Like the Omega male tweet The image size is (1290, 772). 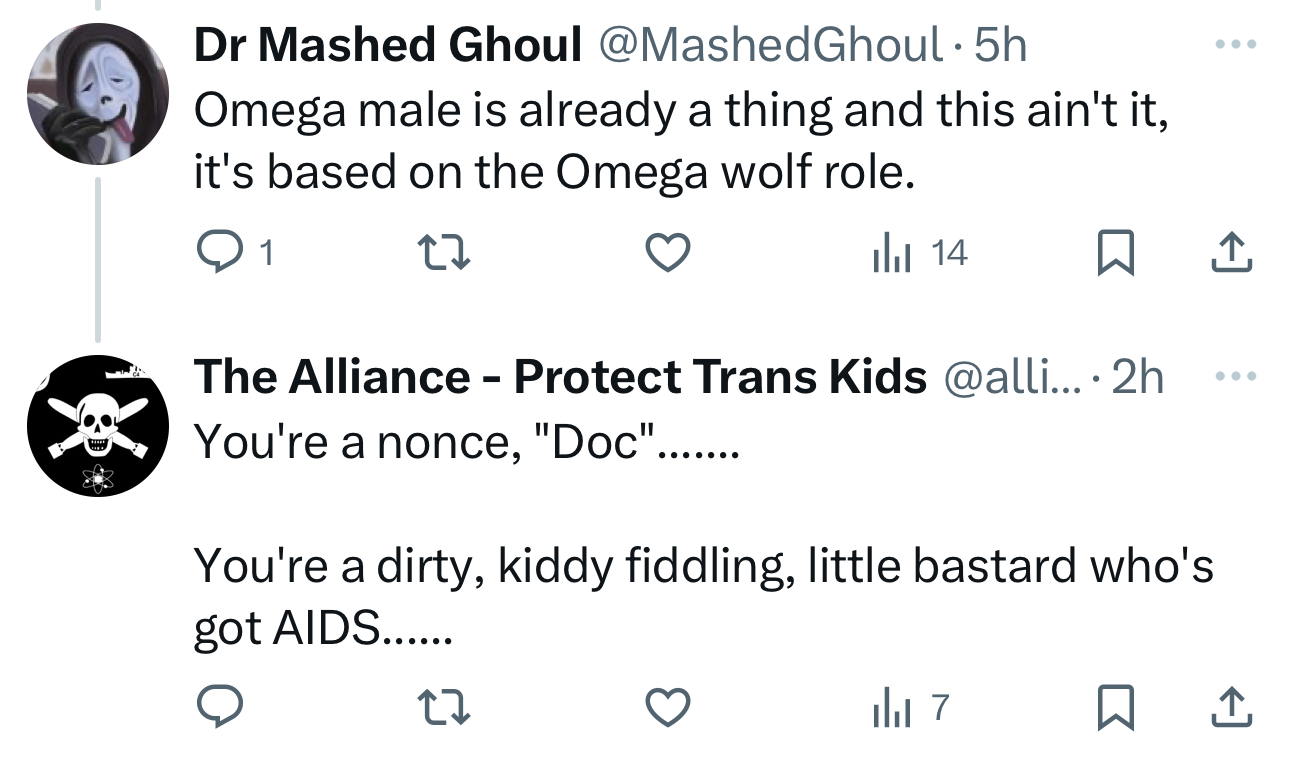(667, 254)
